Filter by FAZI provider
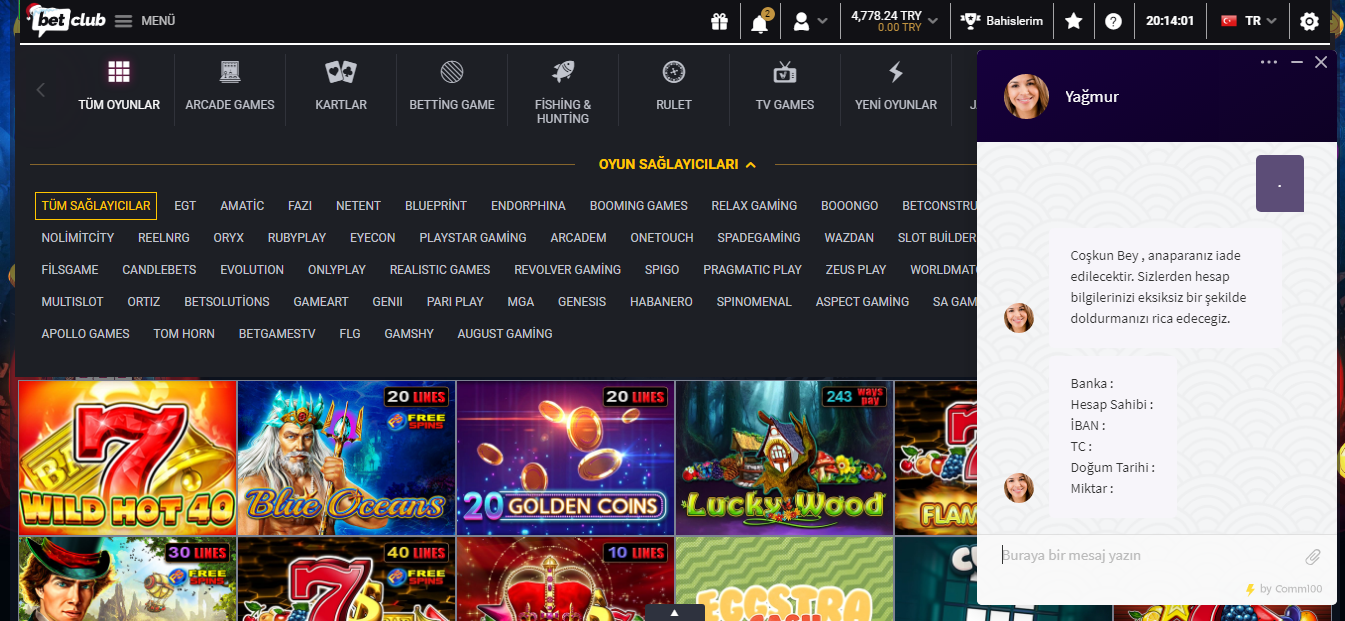This screenshot has width=1345, height=621. point(300,206)
